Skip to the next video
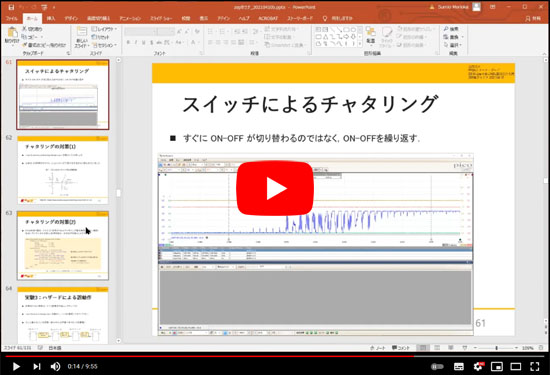 pyautogui.click(x=36, y=366)
